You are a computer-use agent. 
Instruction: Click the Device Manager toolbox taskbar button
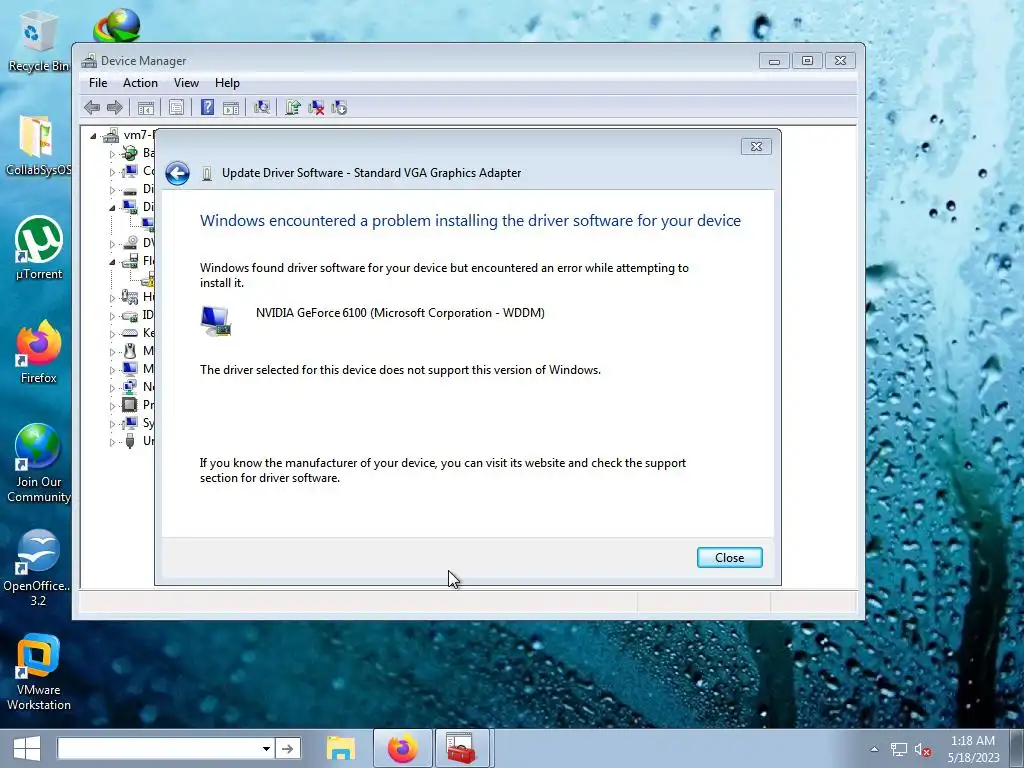pos(461,748)
